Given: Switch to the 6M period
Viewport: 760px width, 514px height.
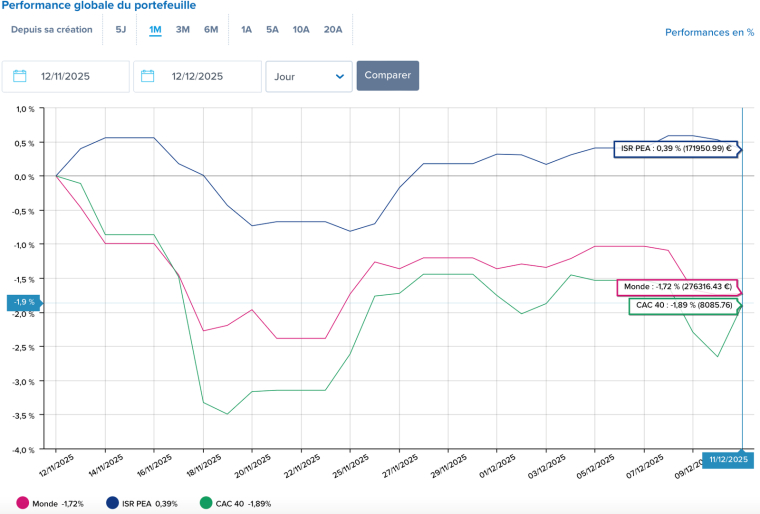Looking at the screenshot, I should coord(211,29).
